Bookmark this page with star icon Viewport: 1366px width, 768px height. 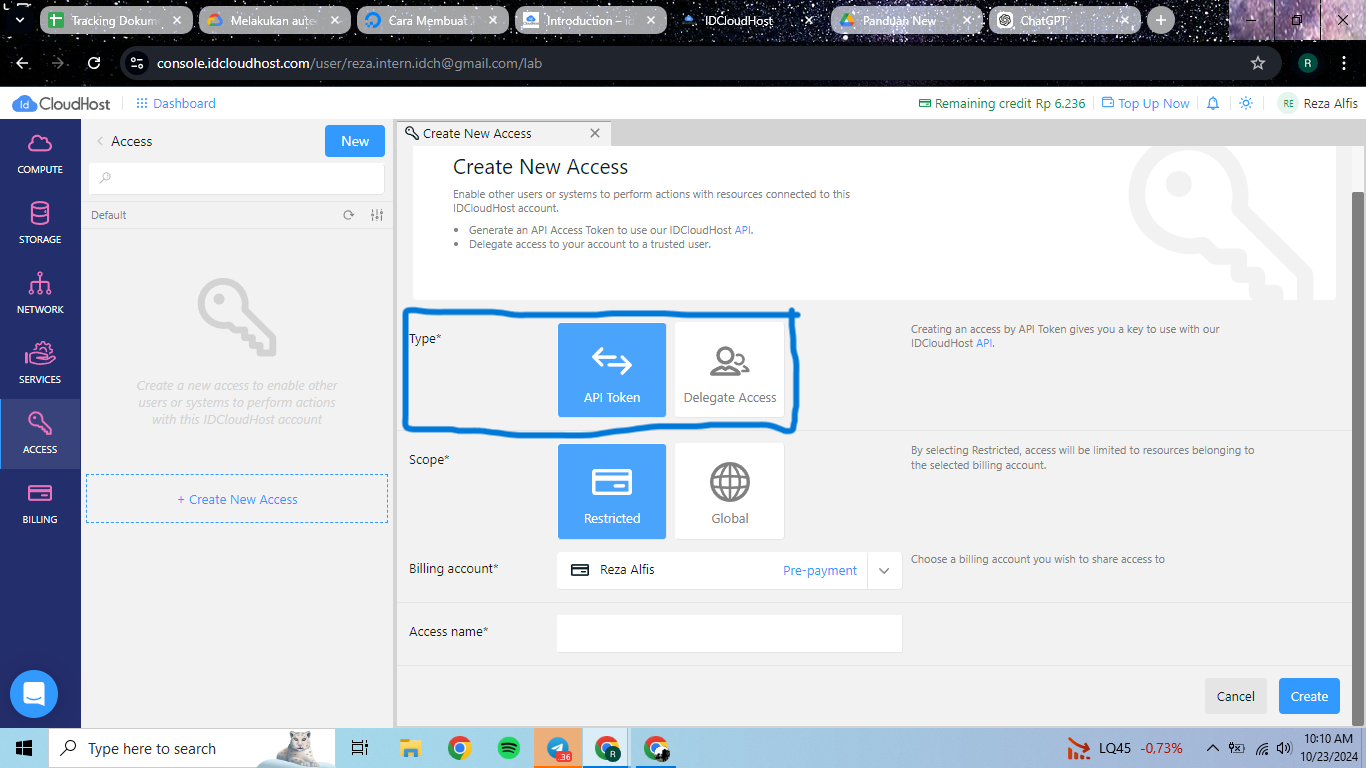click(x=1258, y=63)
